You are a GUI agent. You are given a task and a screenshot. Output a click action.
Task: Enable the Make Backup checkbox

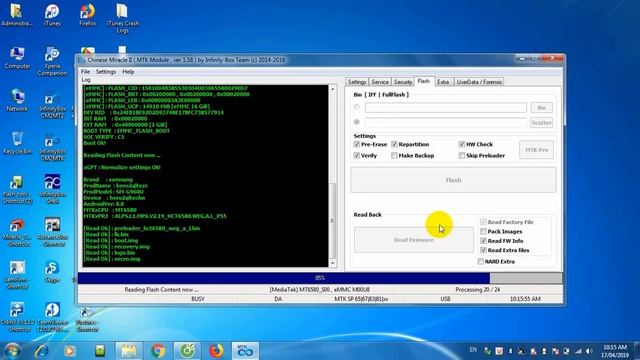394,156
